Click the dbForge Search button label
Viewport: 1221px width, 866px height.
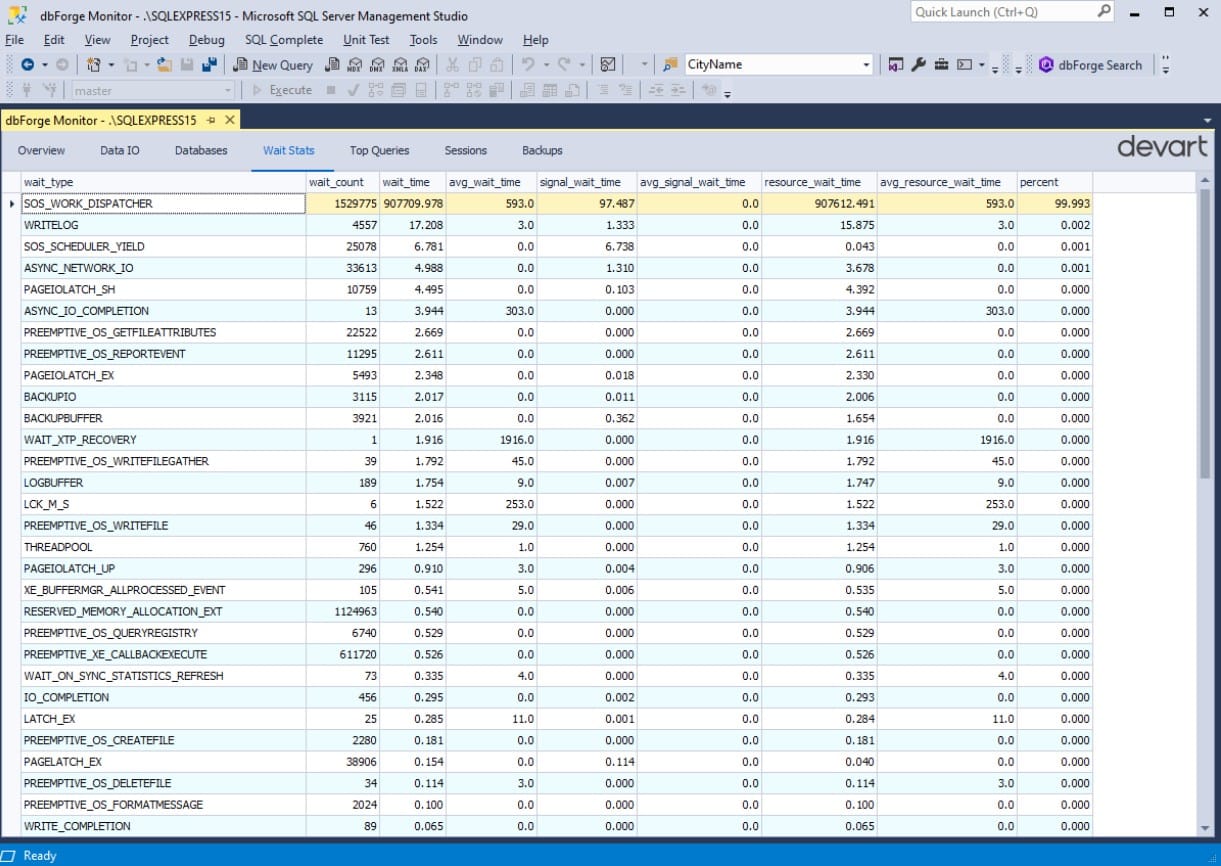pyautogui.click(x=1100, y=65)
